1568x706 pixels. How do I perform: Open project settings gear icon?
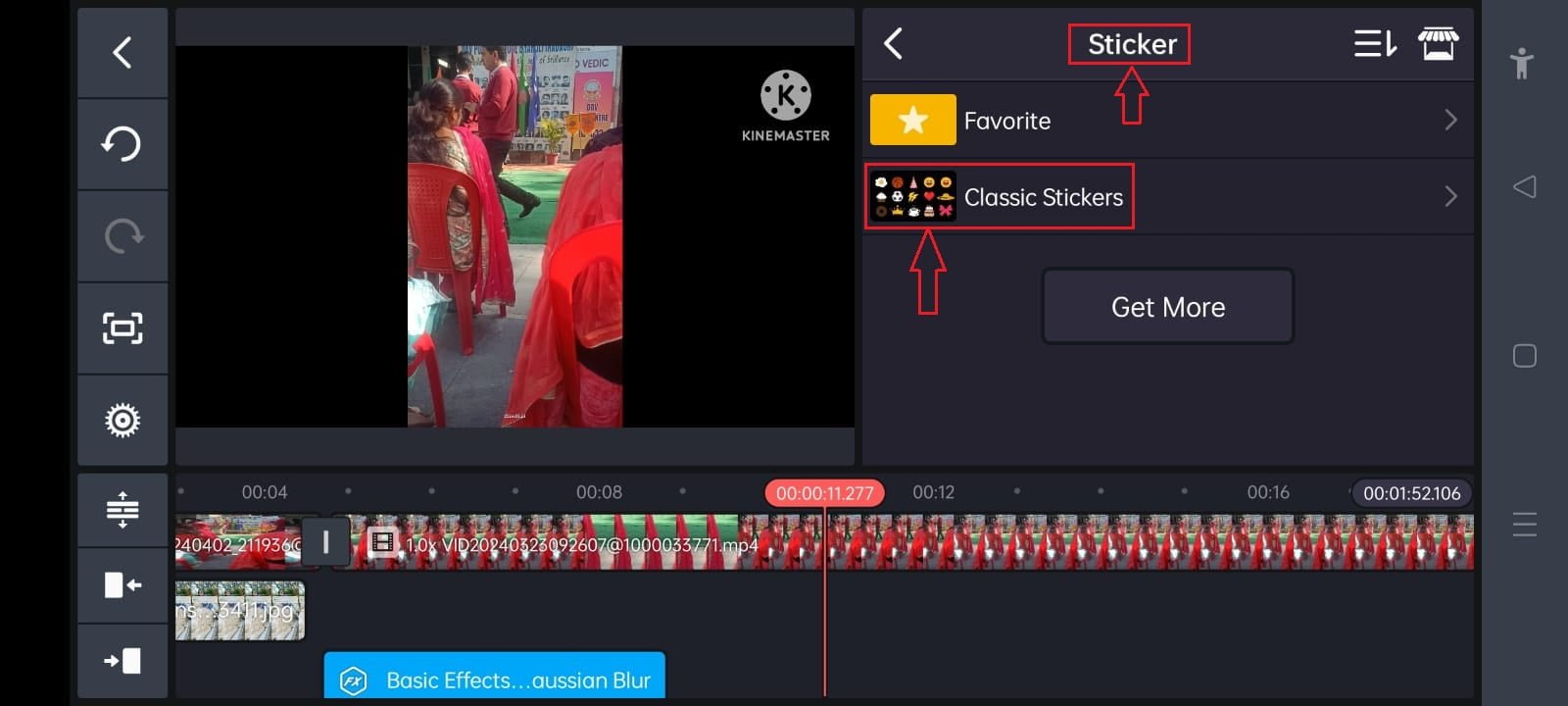(x=122, y=420)
